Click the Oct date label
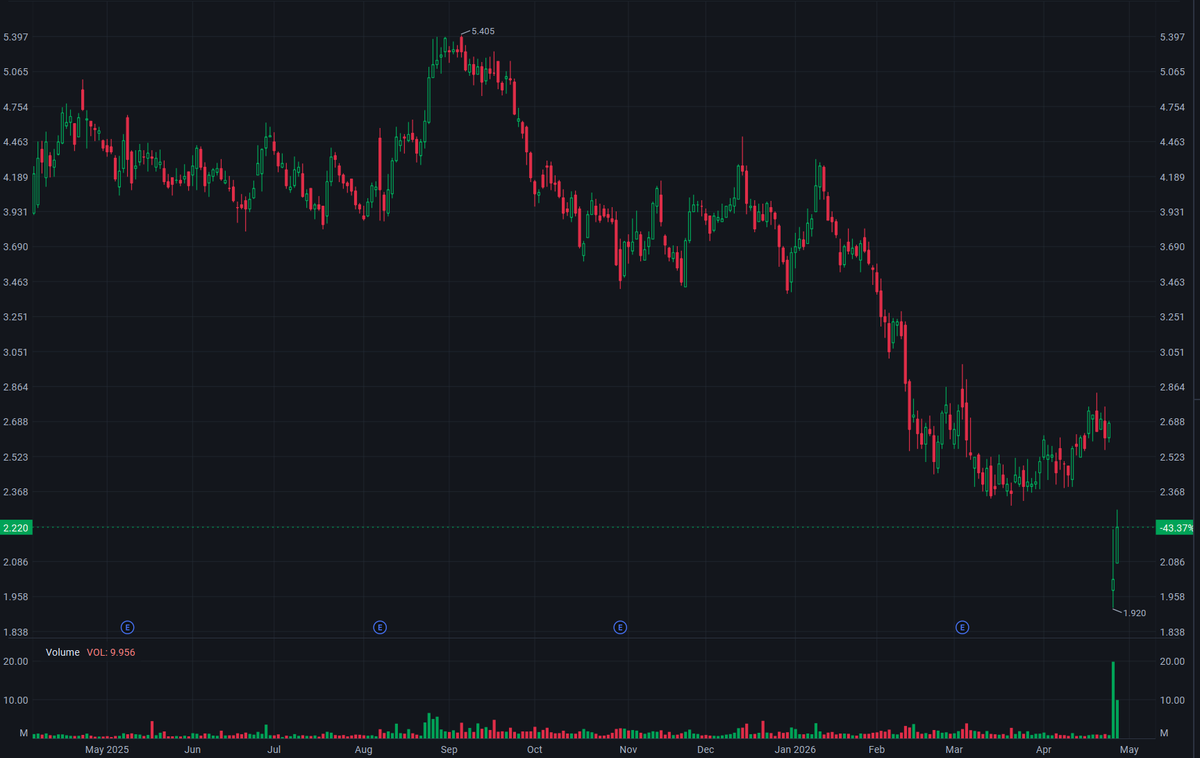 [534, 749]
